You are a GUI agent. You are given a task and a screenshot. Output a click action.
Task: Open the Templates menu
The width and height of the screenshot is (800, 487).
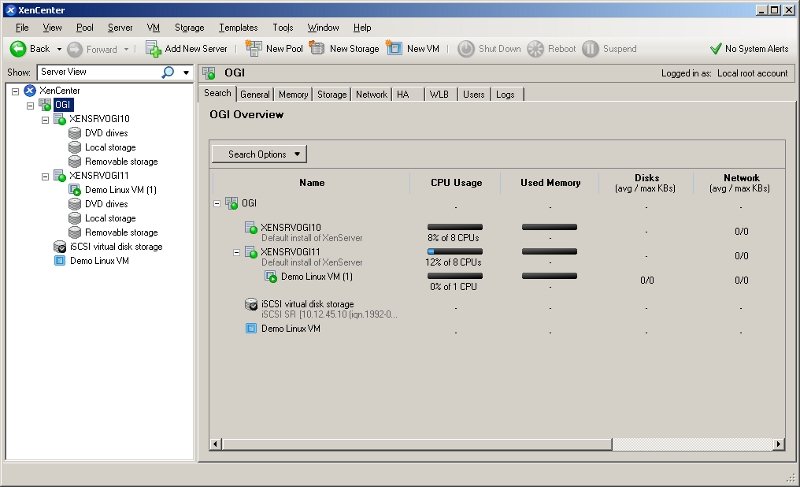(238, 28)
